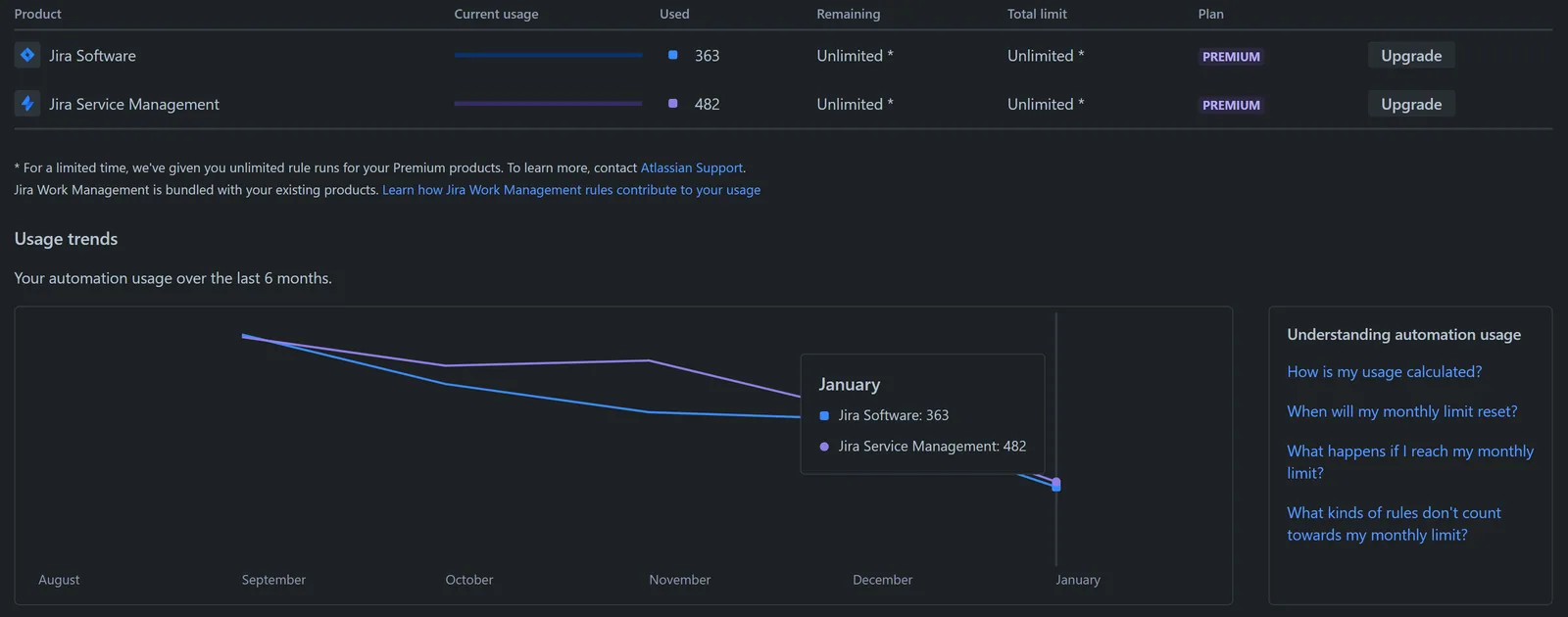Click the August axis label

59,580
